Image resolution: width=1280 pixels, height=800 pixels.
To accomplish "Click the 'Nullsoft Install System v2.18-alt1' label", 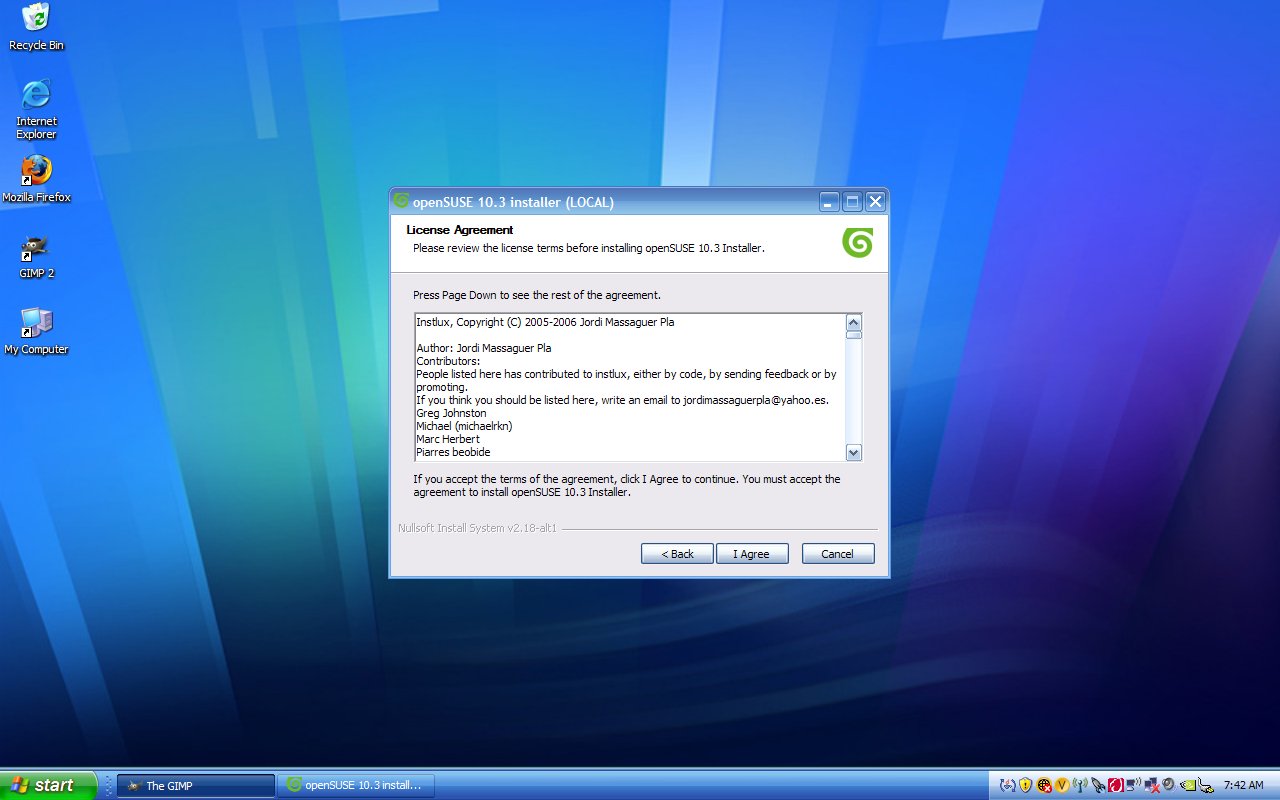I will tap(477, 528).
